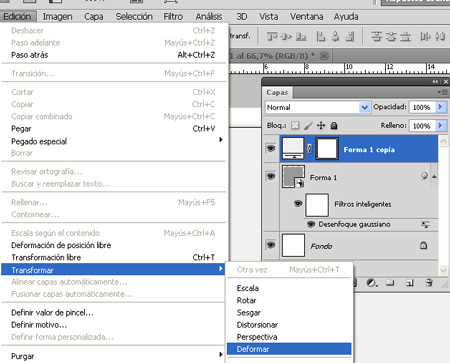Close document tab with X button
Image resolution: width=450 pixels, height=363 pixels.
324,56
